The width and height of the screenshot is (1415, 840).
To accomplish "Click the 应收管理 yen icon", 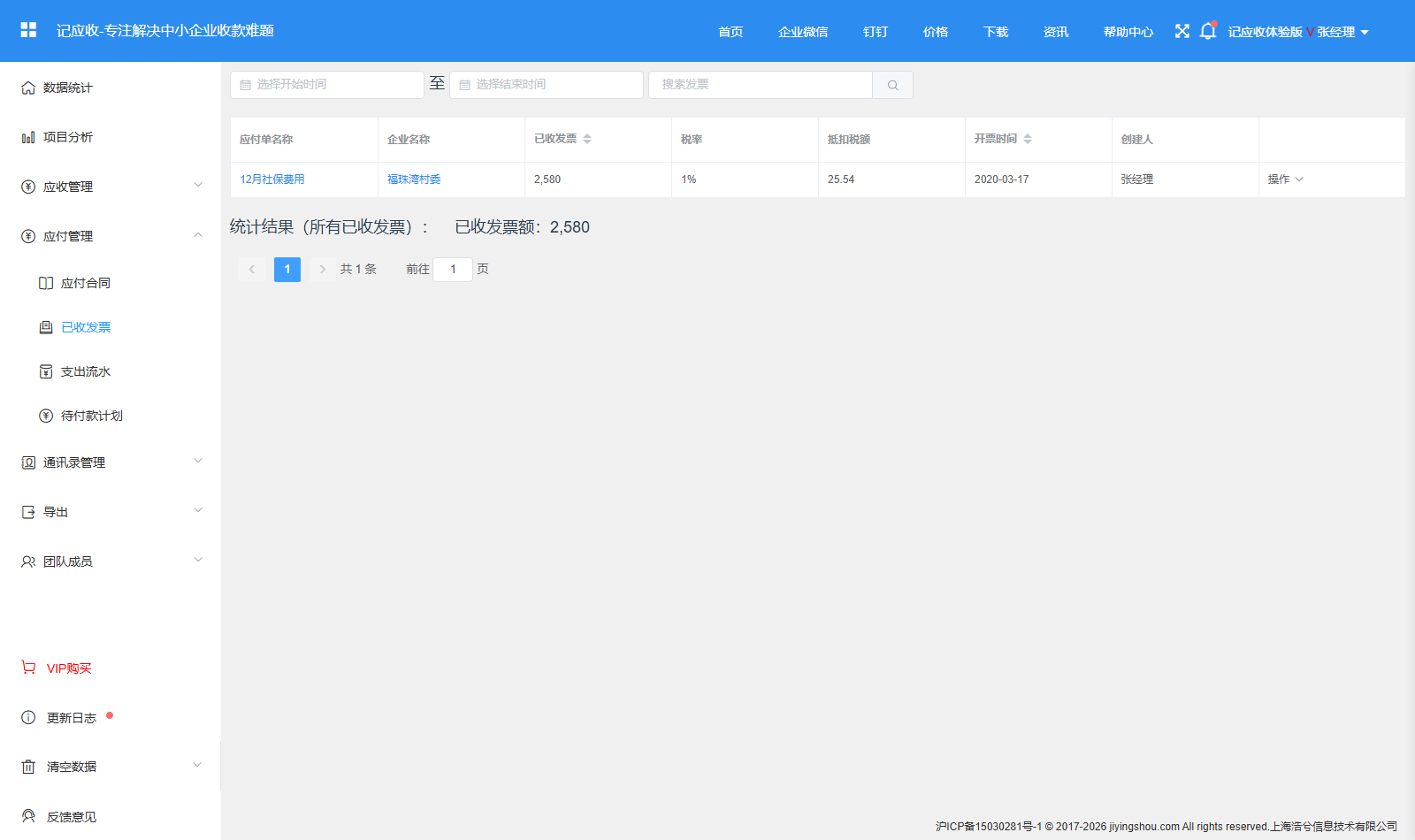I will coord(28,187).
